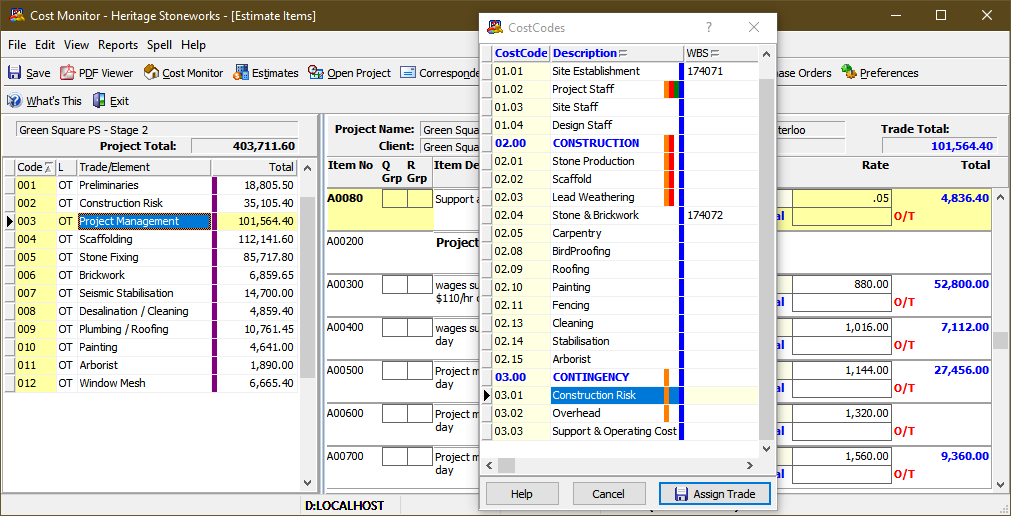Click the CostCodes dialog title icon

[495, 27]
